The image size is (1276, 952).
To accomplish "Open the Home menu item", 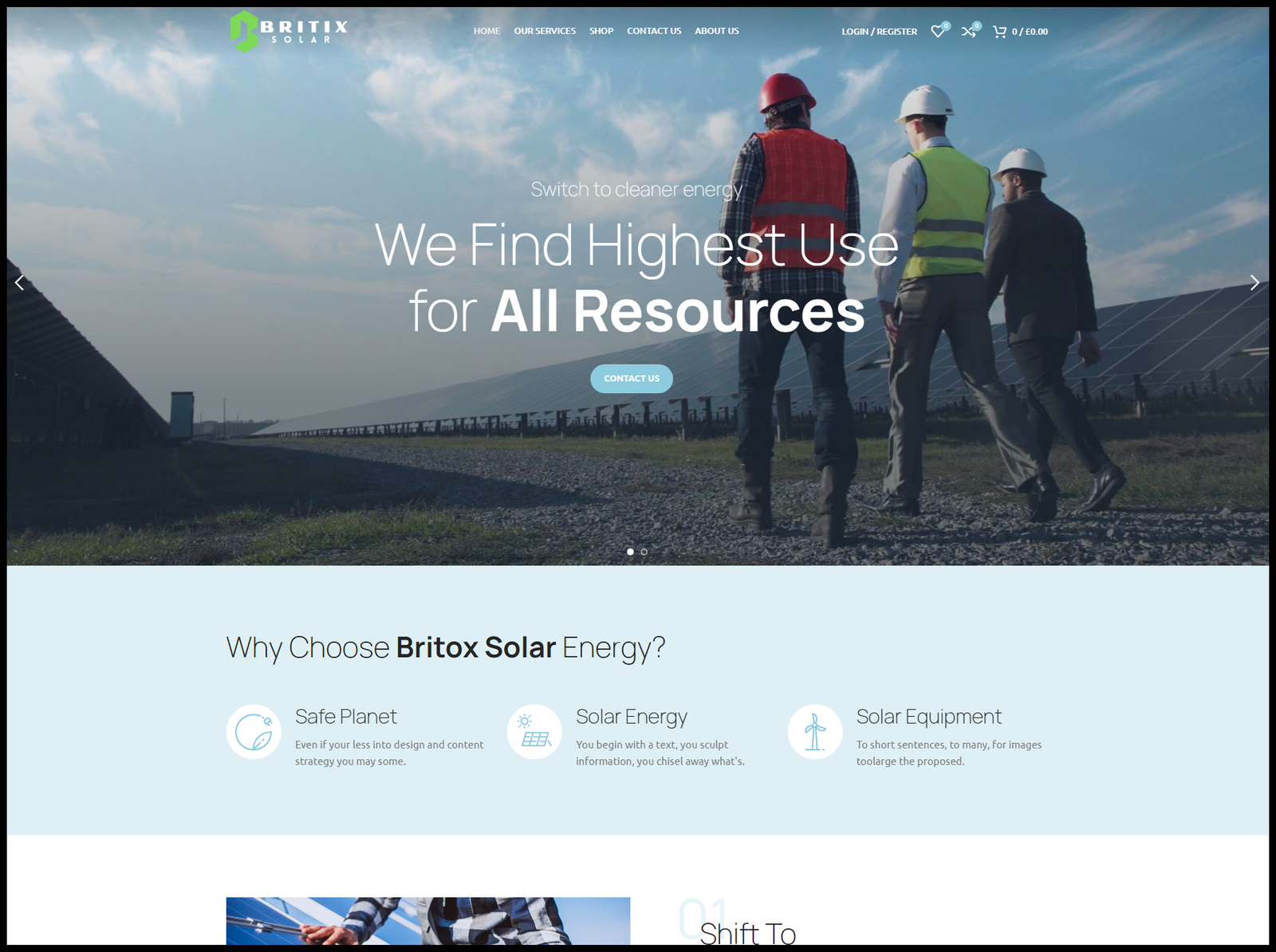I will pos(486,31).
